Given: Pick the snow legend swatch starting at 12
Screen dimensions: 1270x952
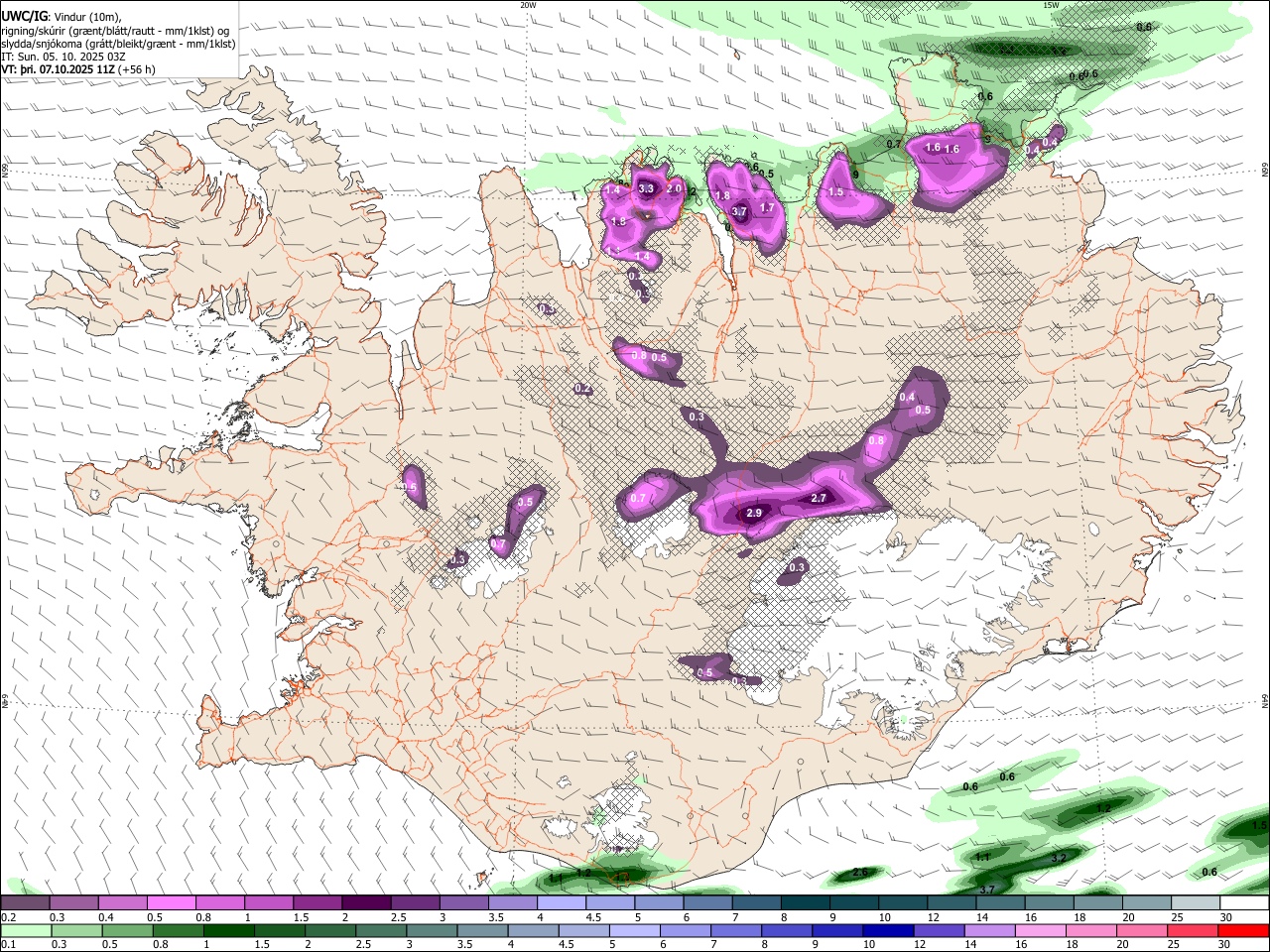Looking at the screenshot, I should (x=952, y=903).
